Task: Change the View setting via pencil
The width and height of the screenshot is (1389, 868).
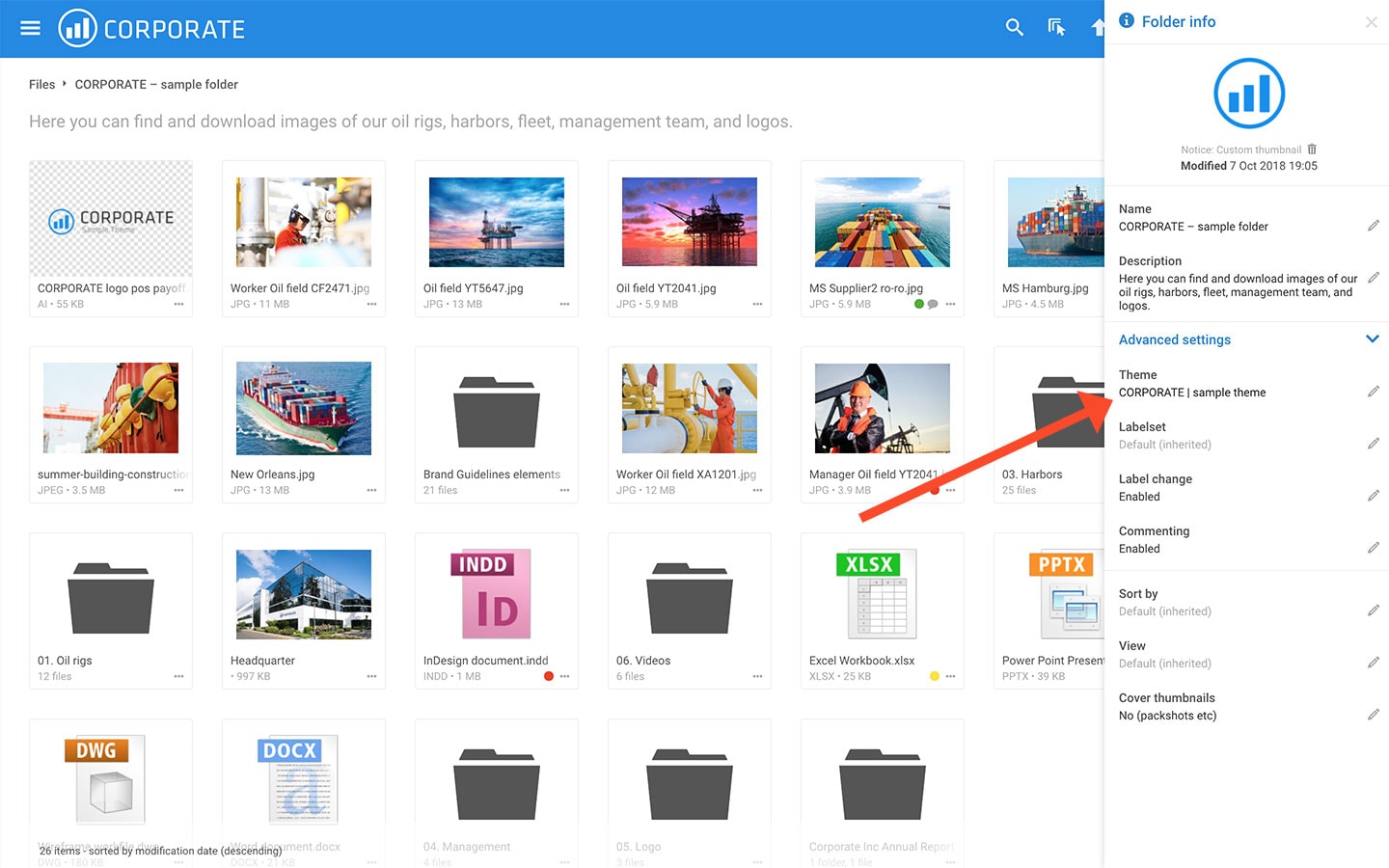Action: (1373, 663)
